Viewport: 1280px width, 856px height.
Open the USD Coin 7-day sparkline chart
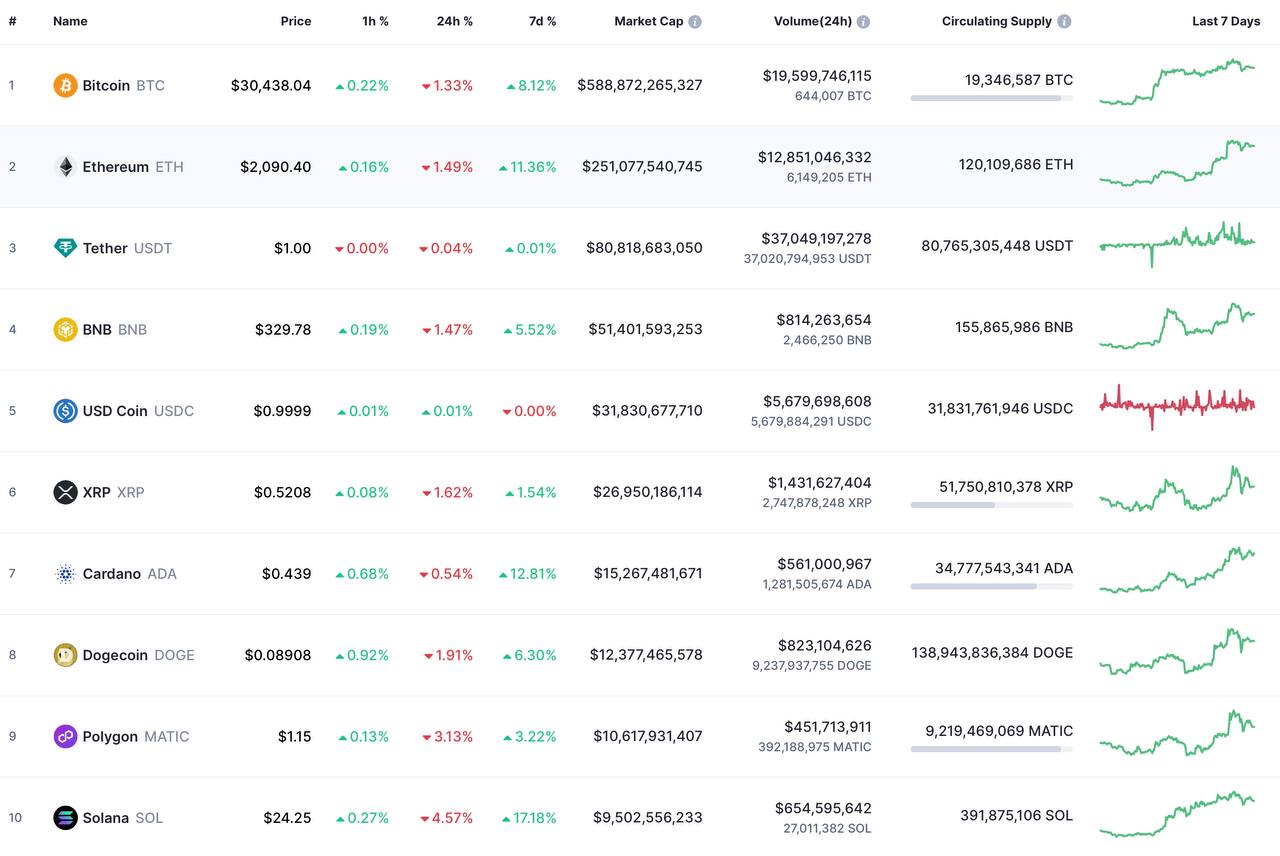(1177, 404)
